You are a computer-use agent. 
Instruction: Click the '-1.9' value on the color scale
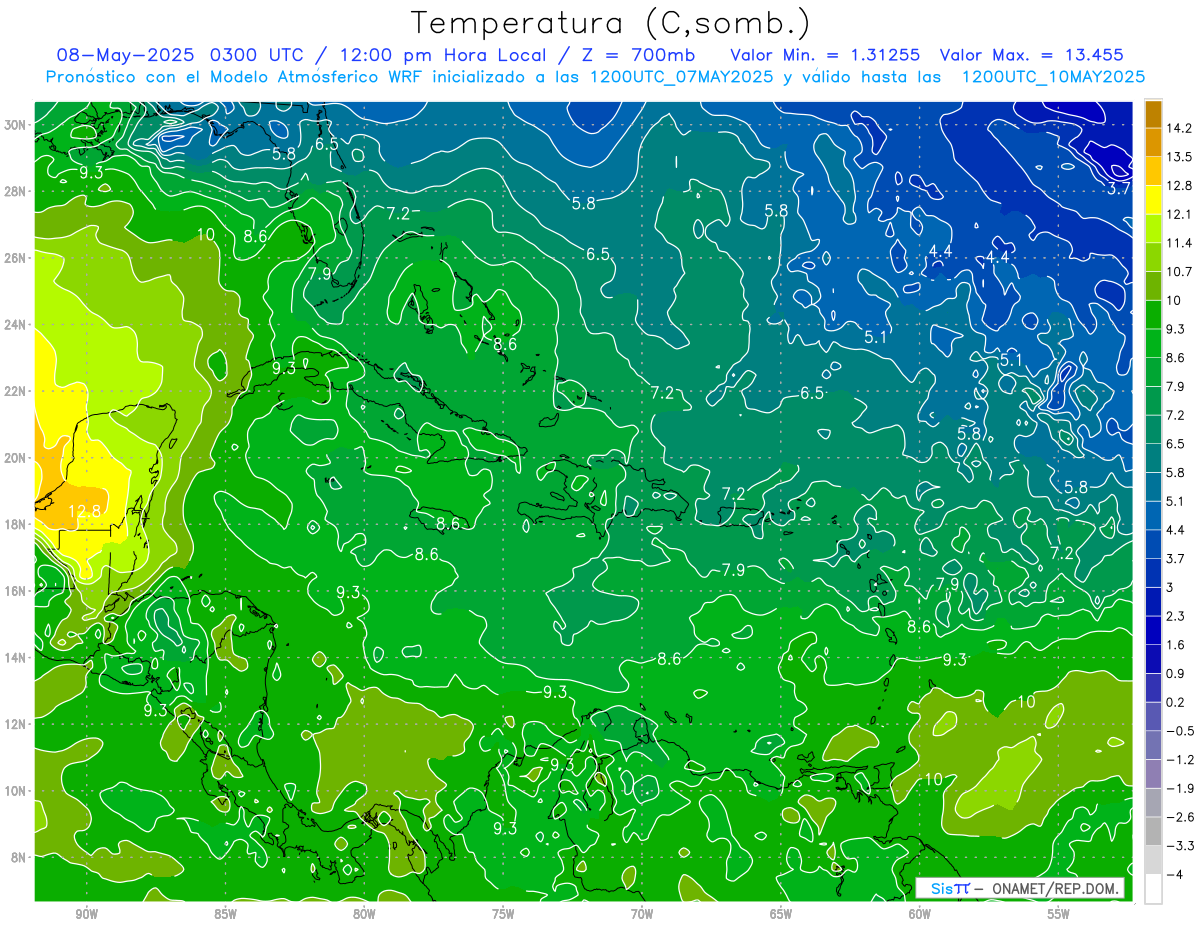(1179, 788)
